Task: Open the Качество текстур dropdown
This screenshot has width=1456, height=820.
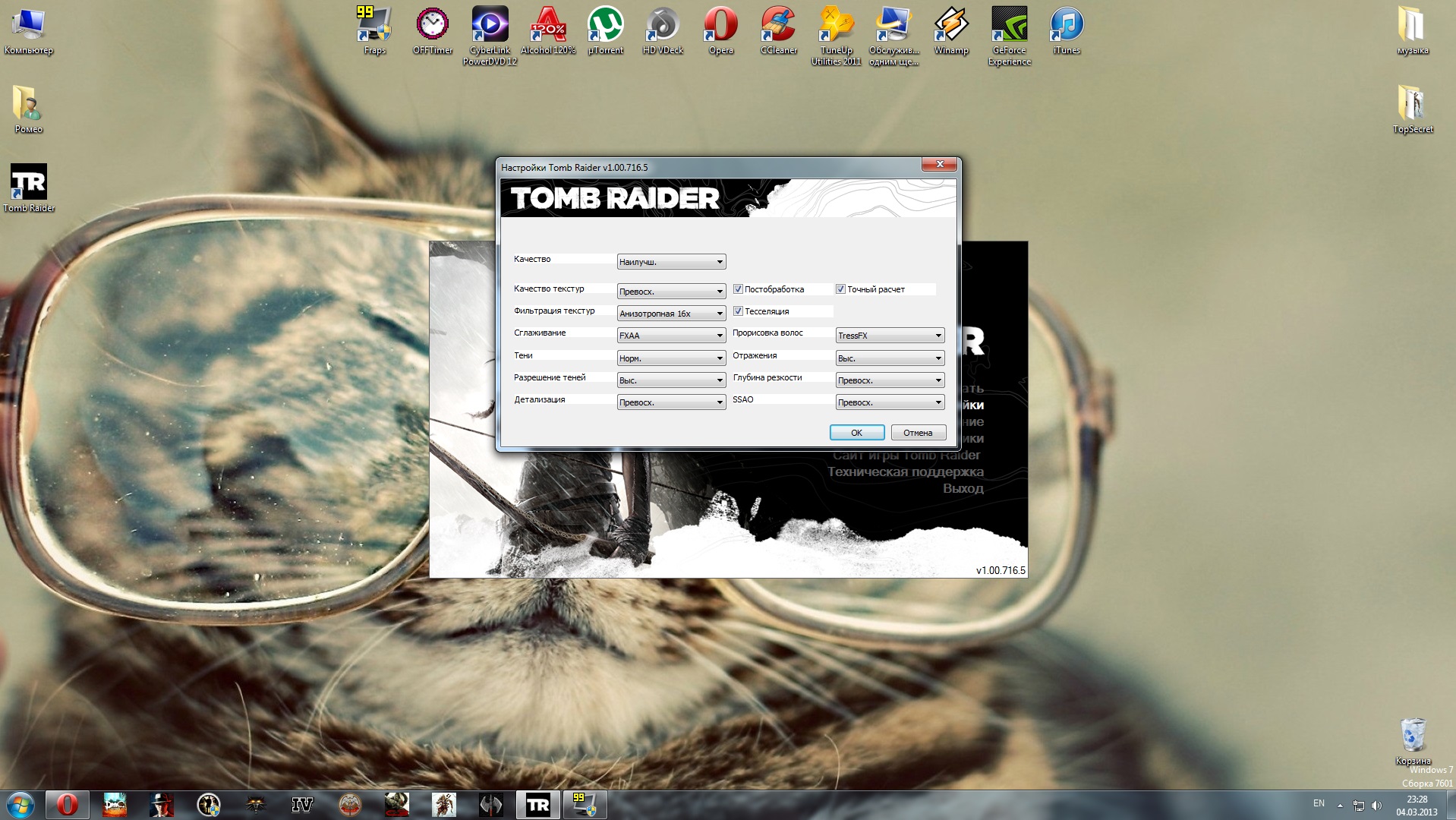Action: 671,292
